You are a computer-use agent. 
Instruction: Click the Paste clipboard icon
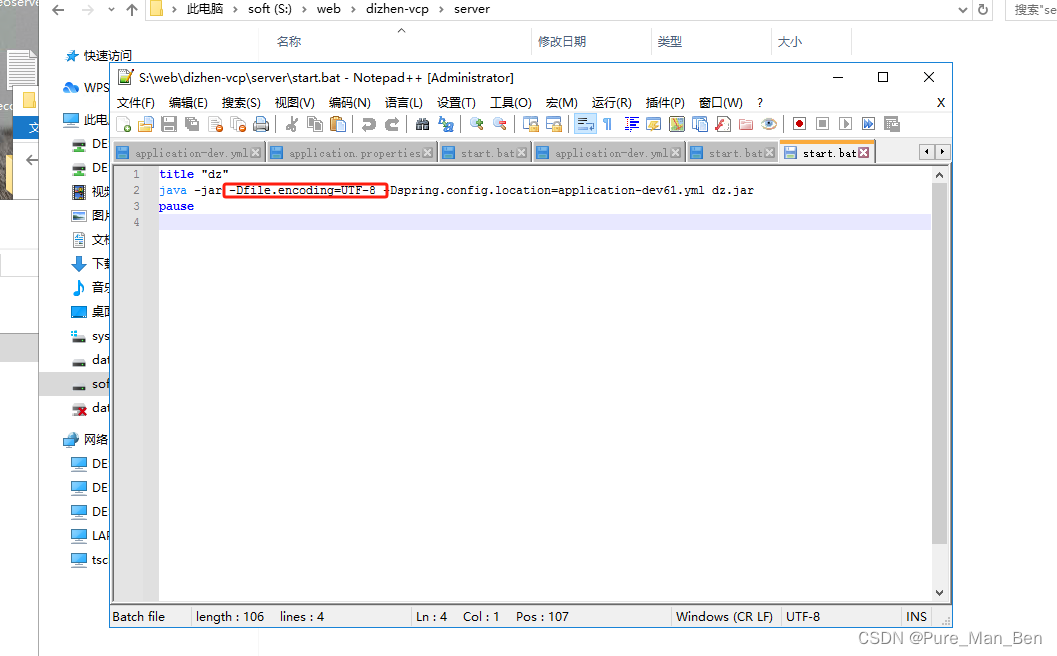(x=338, y=124)
